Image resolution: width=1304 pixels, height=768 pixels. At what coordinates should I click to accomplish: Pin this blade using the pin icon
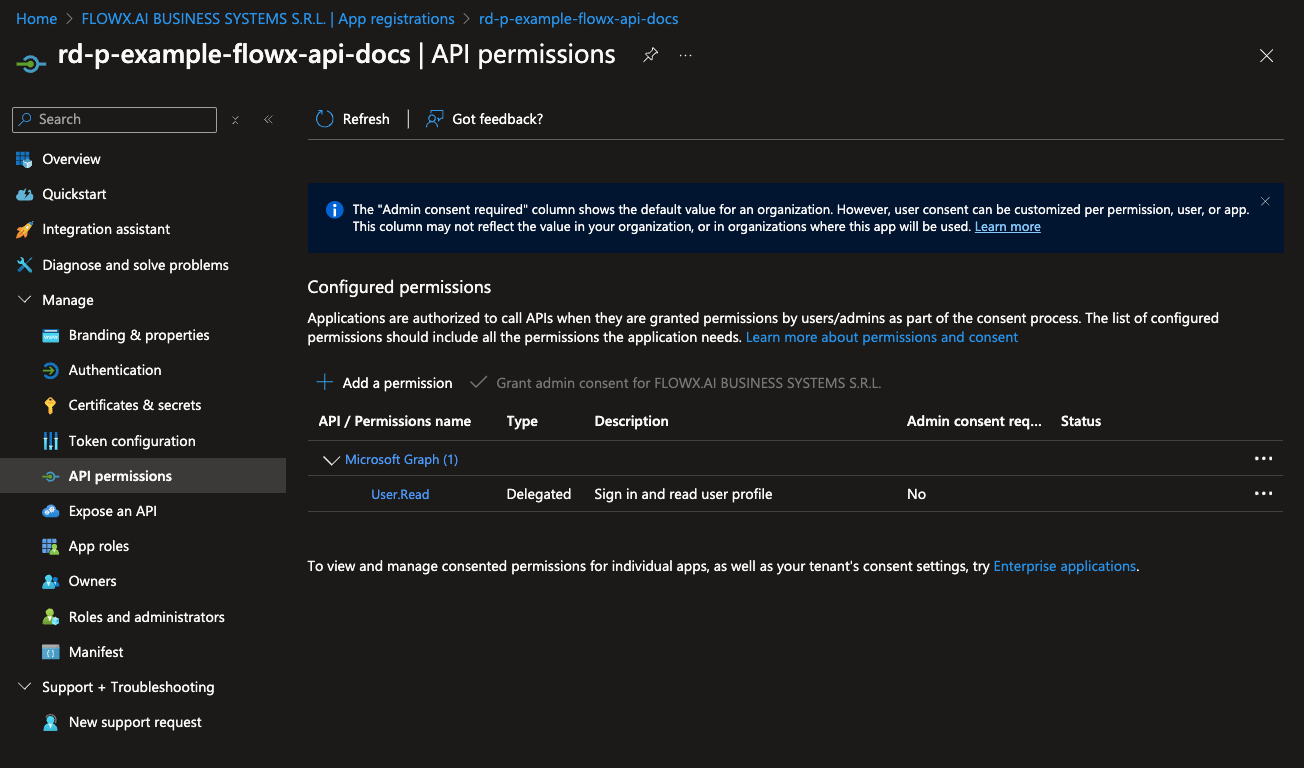tap(650, 55)
